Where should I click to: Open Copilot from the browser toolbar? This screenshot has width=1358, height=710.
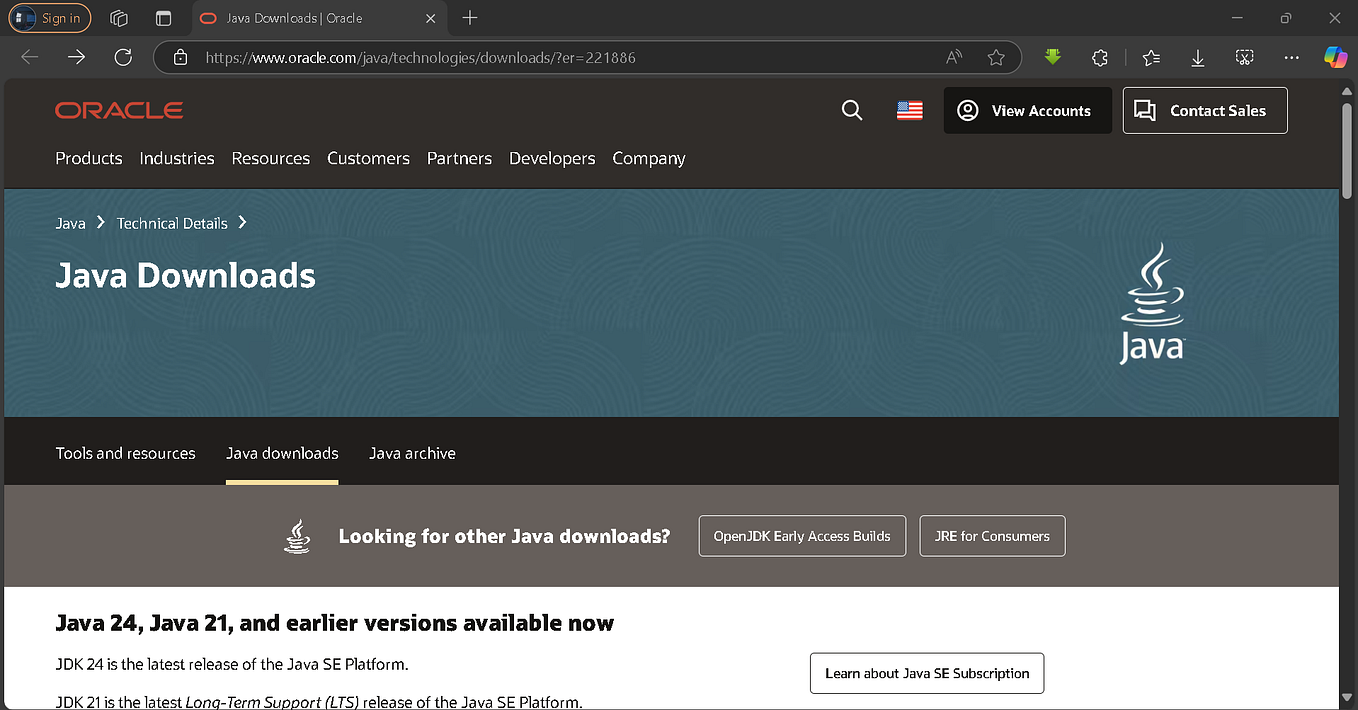tap(1336, 57)
